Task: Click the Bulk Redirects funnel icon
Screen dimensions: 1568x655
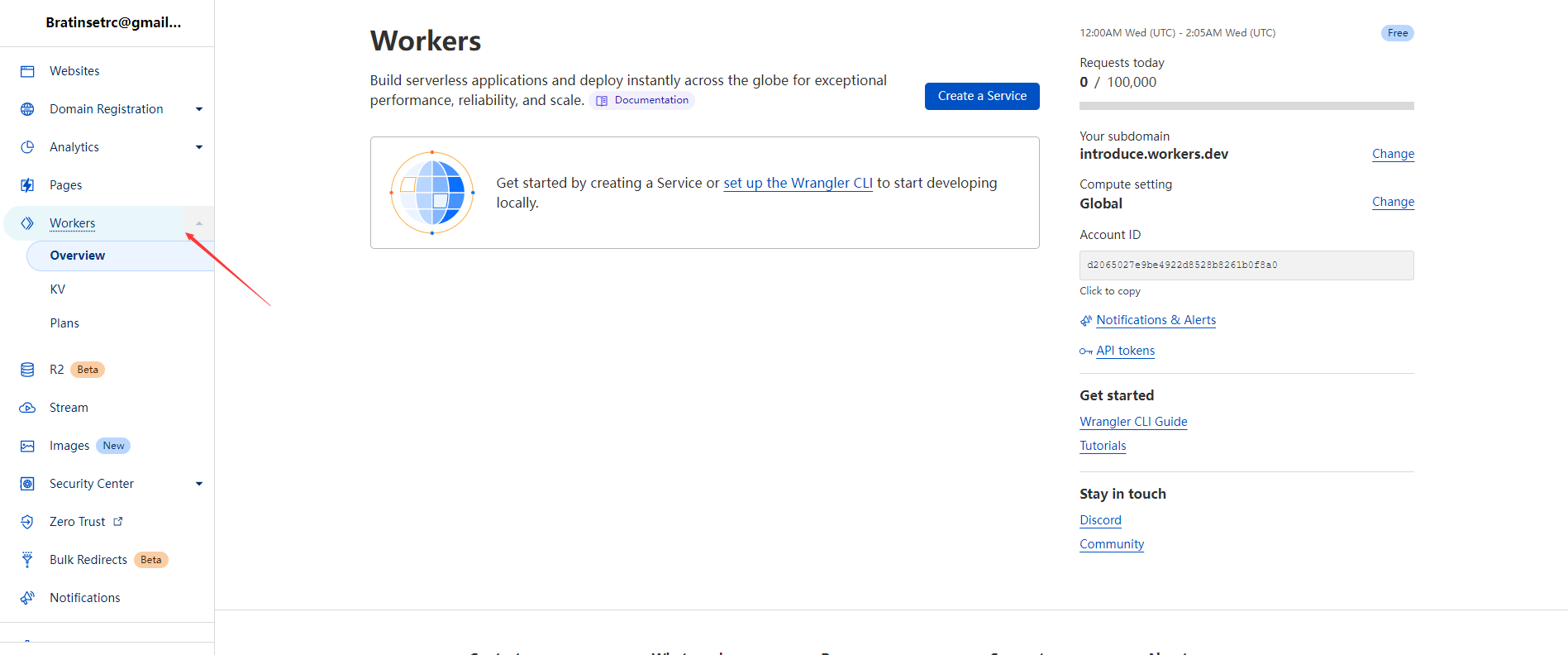Action: 27,560
